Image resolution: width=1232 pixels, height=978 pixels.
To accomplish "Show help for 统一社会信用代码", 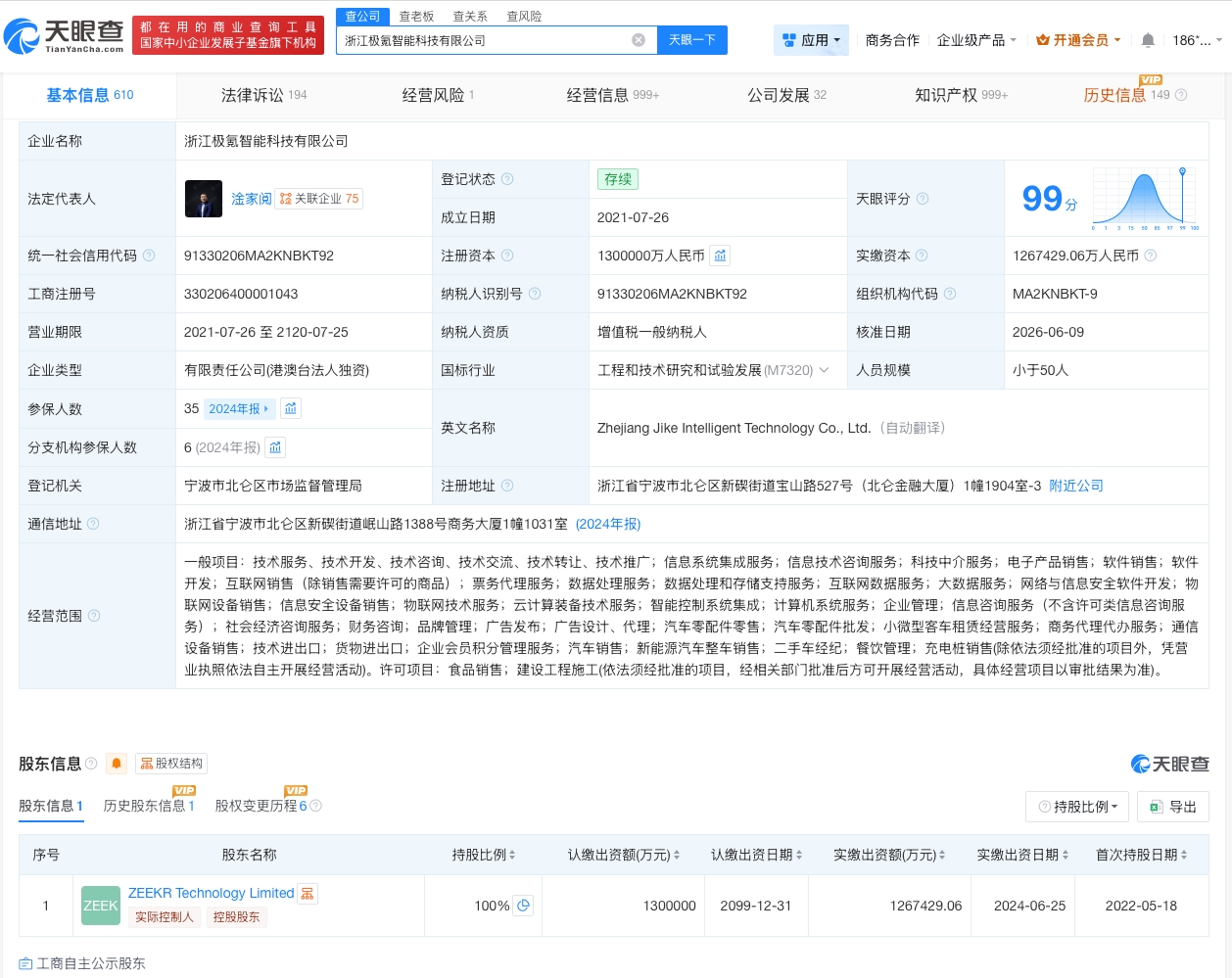I will point(149,256).
